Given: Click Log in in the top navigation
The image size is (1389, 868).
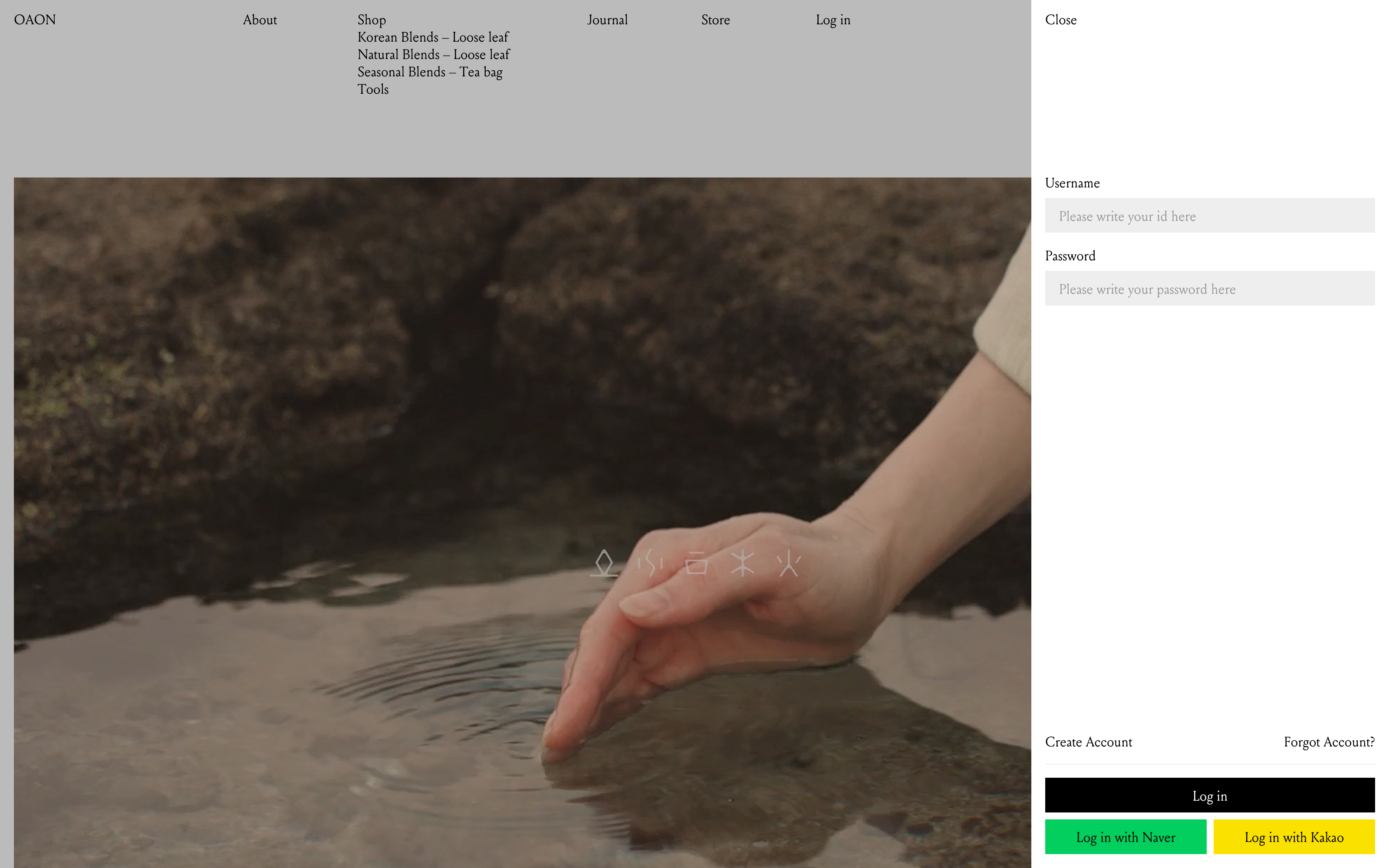Looking at the screenshot, I should click(832, 20).
